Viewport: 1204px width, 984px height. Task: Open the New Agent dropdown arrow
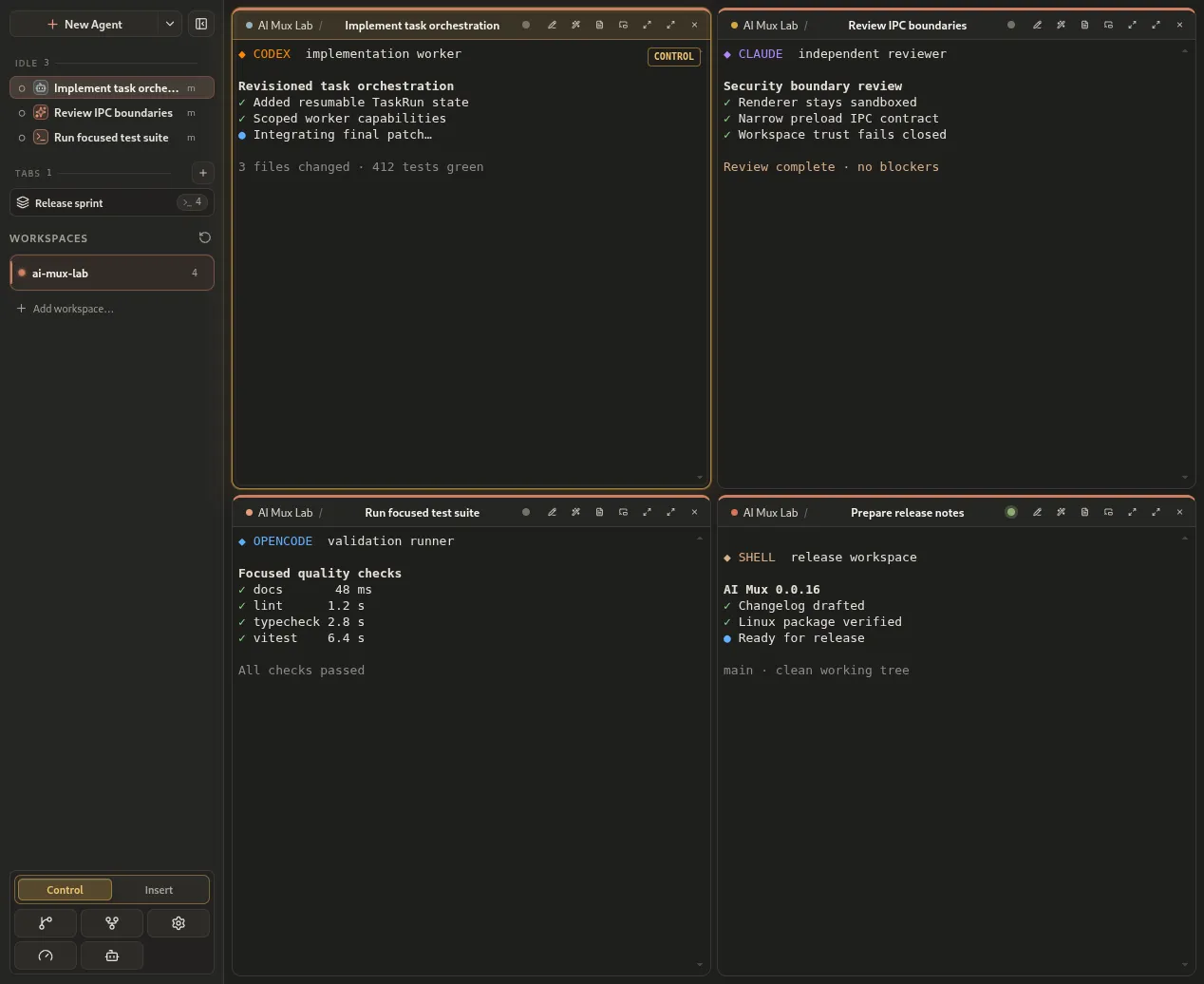(x=169, y=24)
